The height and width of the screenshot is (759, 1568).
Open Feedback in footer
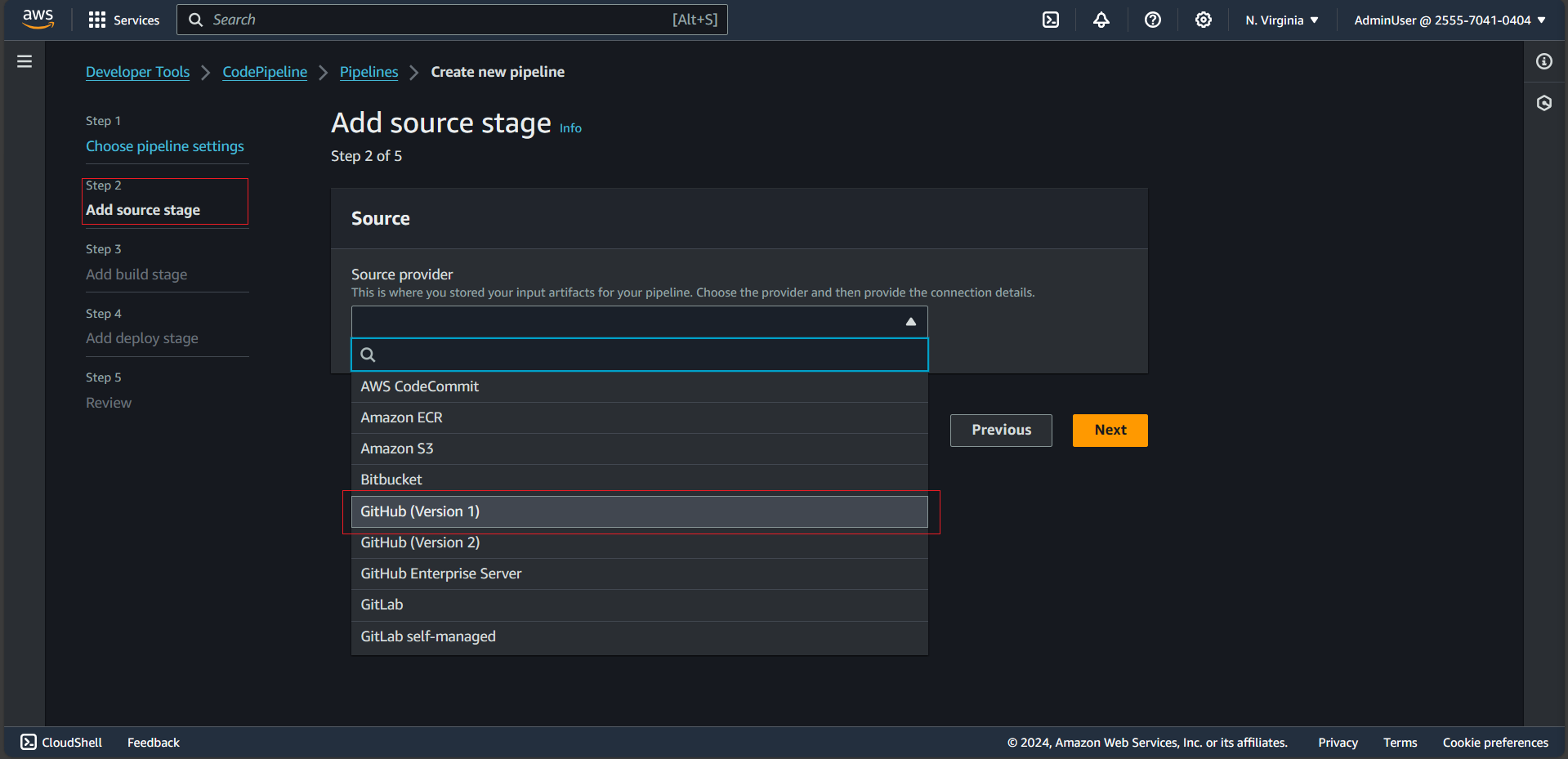(154, 742)
